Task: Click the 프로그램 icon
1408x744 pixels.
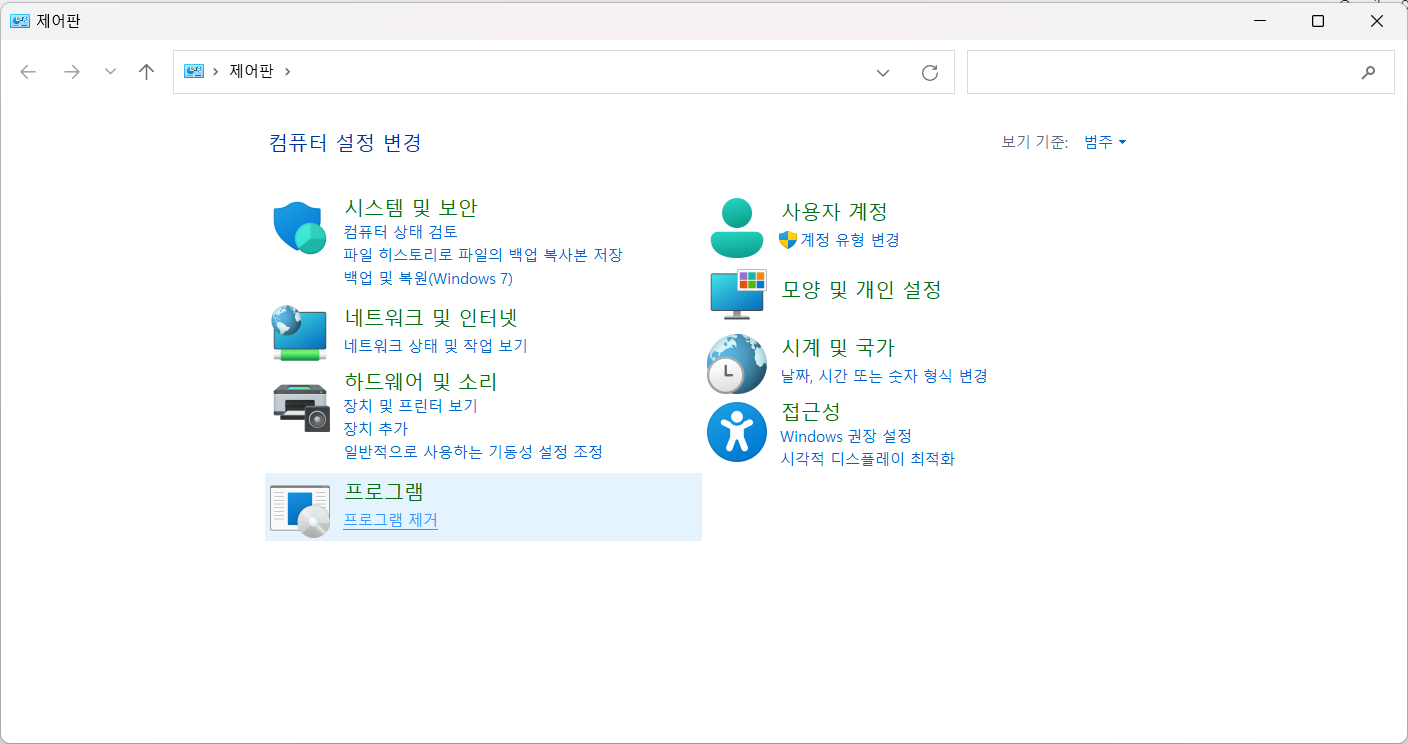Action: (298, 508)
